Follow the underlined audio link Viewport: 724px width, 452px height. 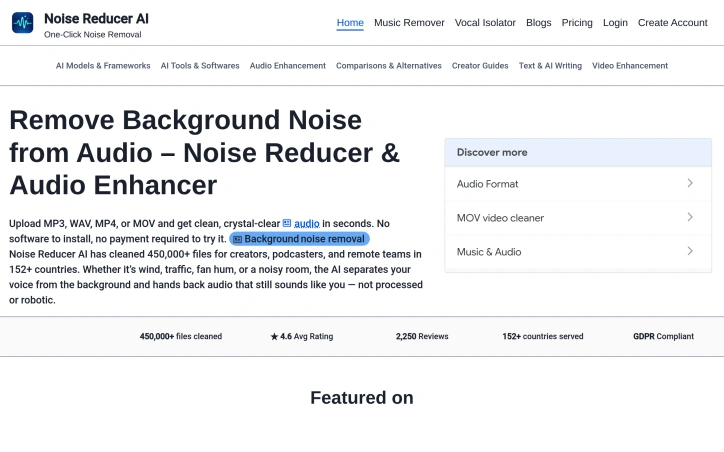[x=307, y=223]
